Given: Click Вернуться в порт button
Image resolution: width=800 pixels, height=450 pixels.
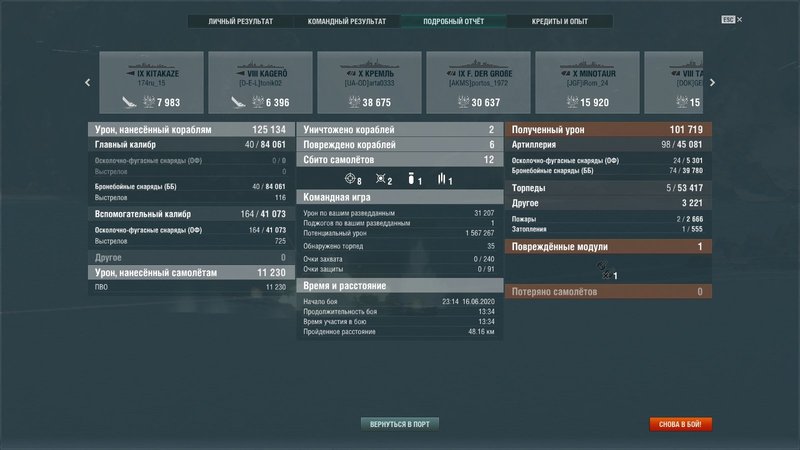Looking at the screenshot, I should coord(400,424).
